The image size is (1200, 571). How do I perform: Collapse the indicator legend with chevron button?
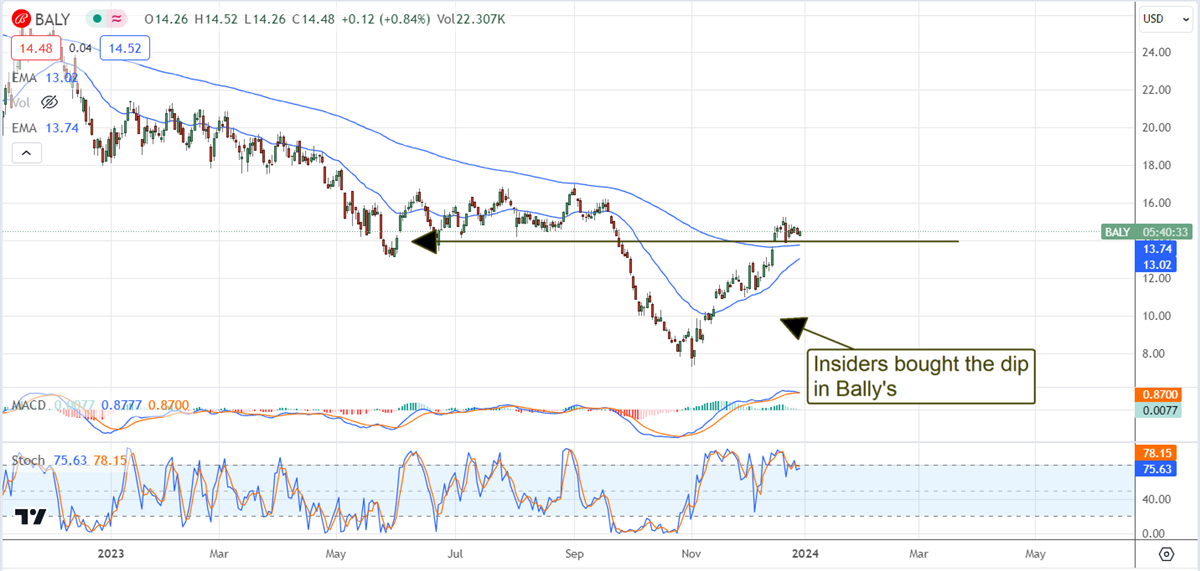[26, 153]
